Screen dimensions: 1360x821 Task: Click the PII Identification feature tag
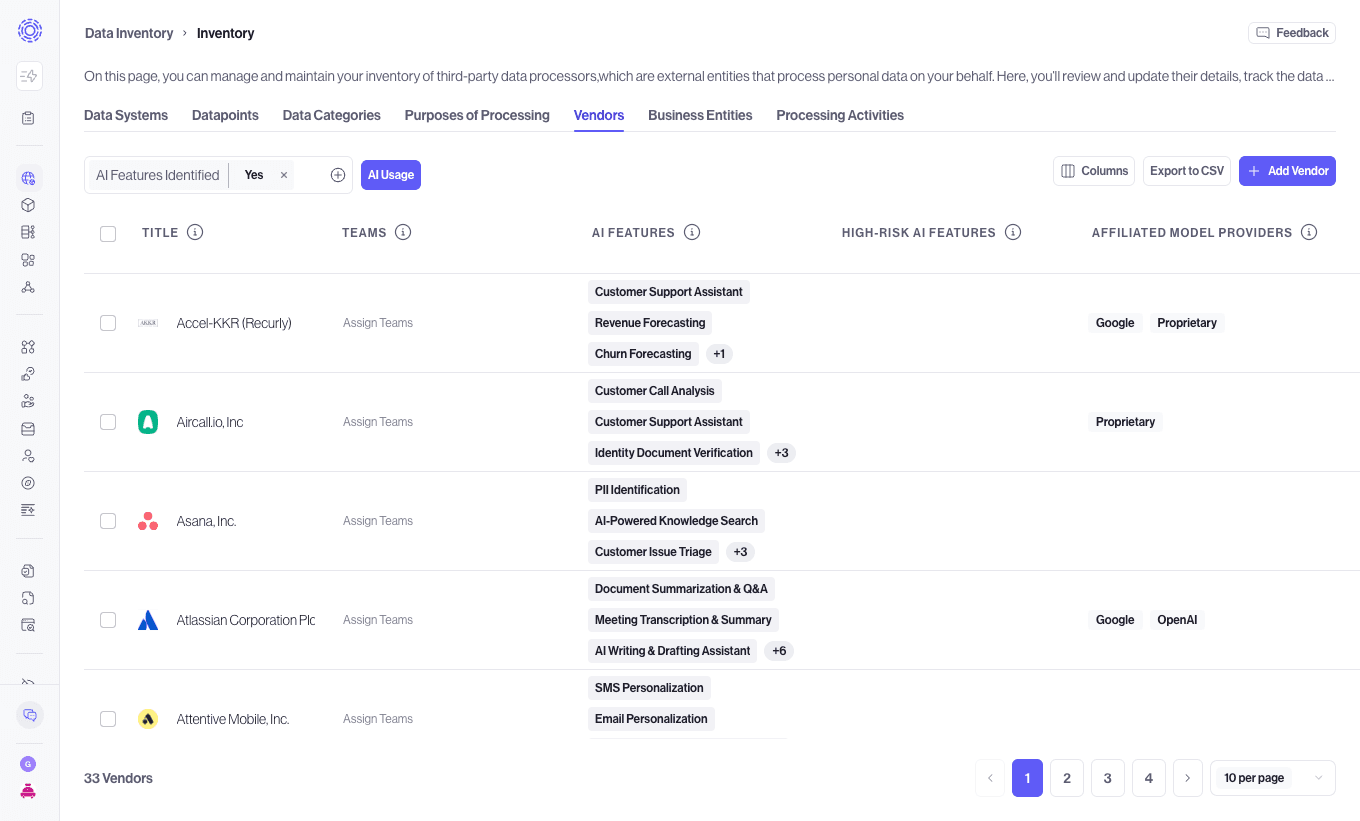[637, 490]
